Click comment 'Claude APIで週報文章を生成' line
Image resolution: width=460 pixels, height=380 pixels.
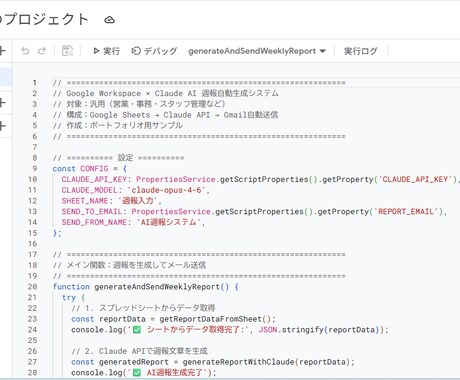(139, 351)
